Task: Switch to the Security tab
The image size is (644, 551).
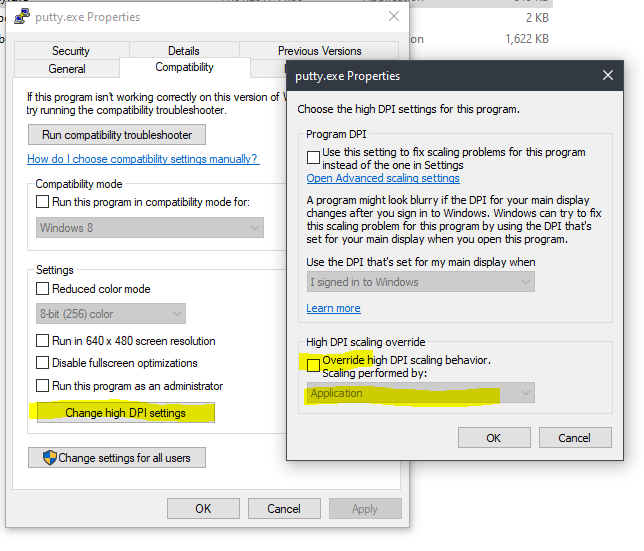Action: point(71,51)
